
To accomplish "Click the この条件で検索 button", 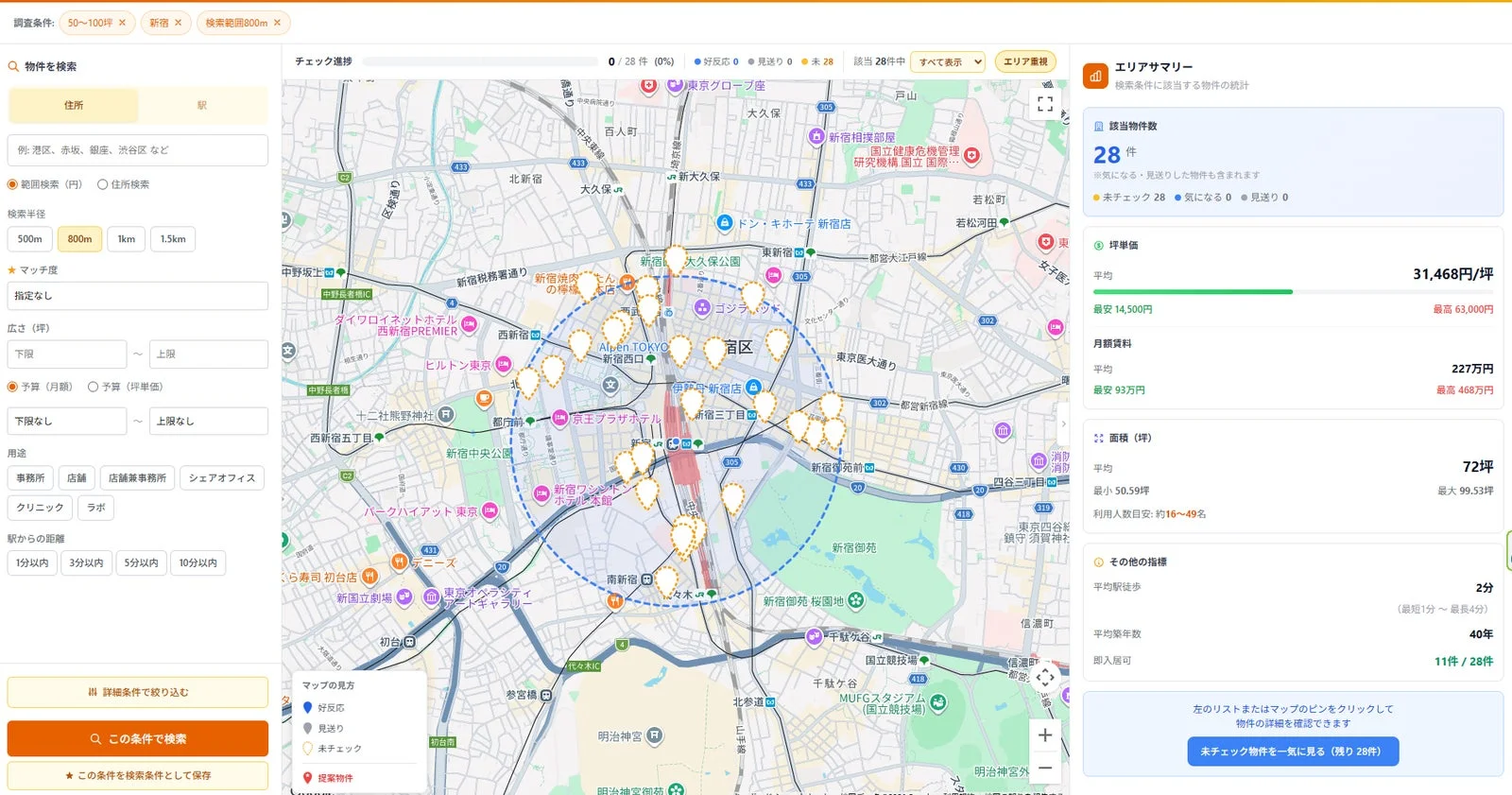I will (x=138, y=738).
